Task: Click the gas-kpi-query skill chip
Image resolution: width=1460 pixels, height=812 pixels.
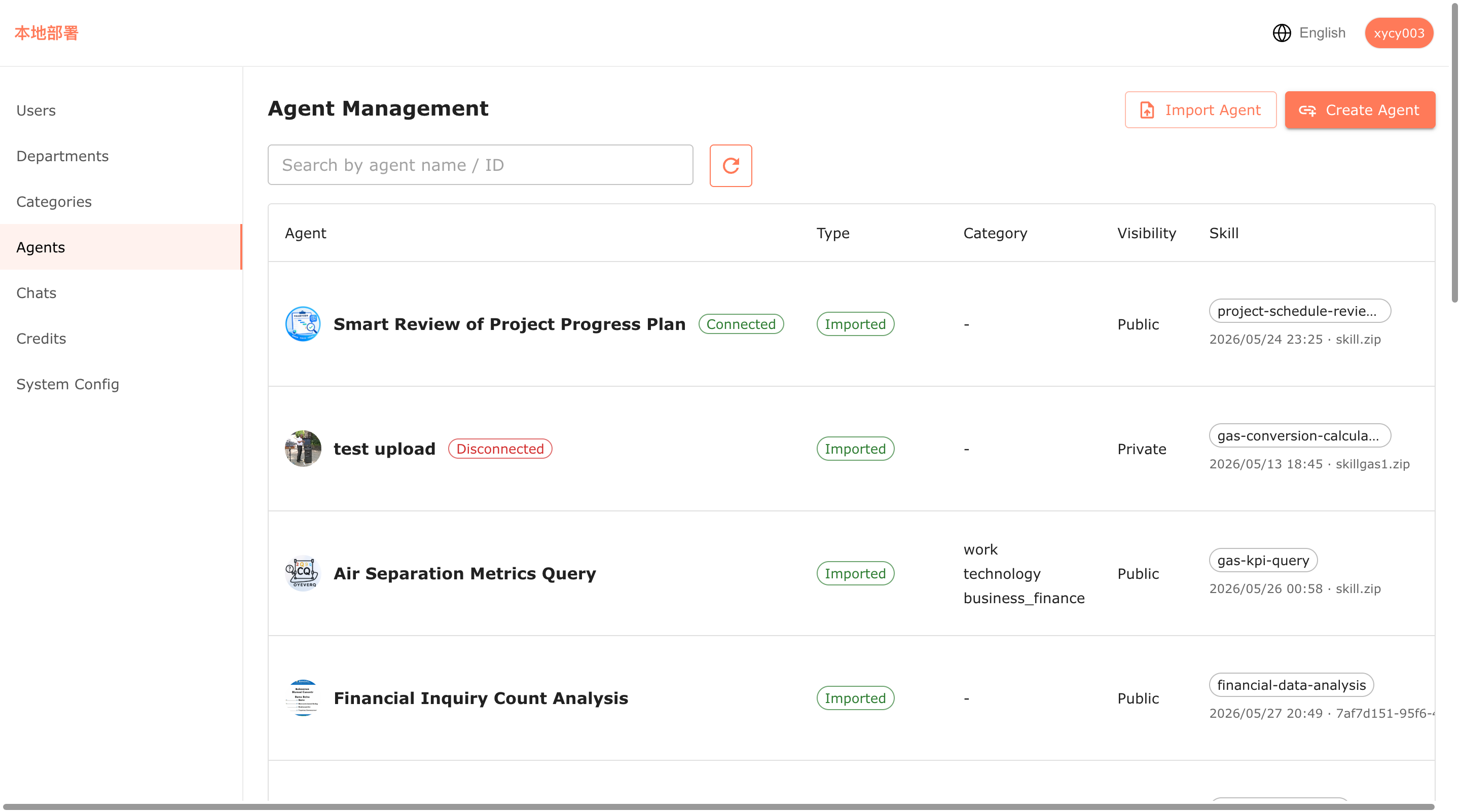Action: pyautogui.click(x=1263, y=561)
